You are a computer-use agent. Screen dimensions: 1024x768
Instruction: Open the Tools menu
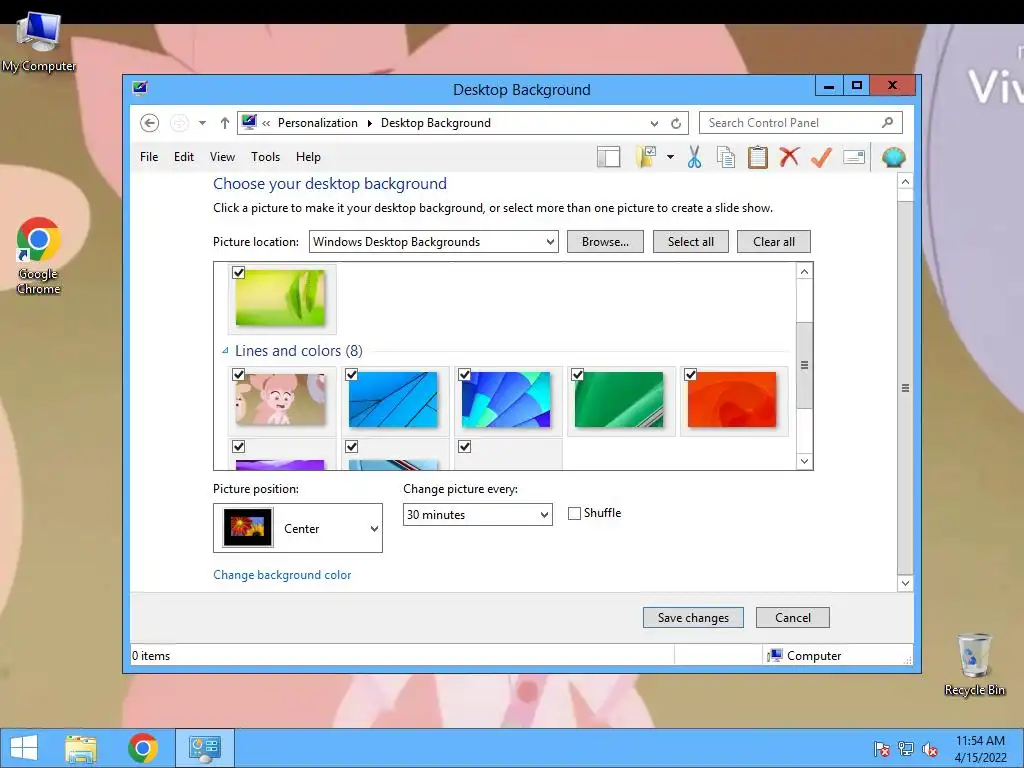265,157
